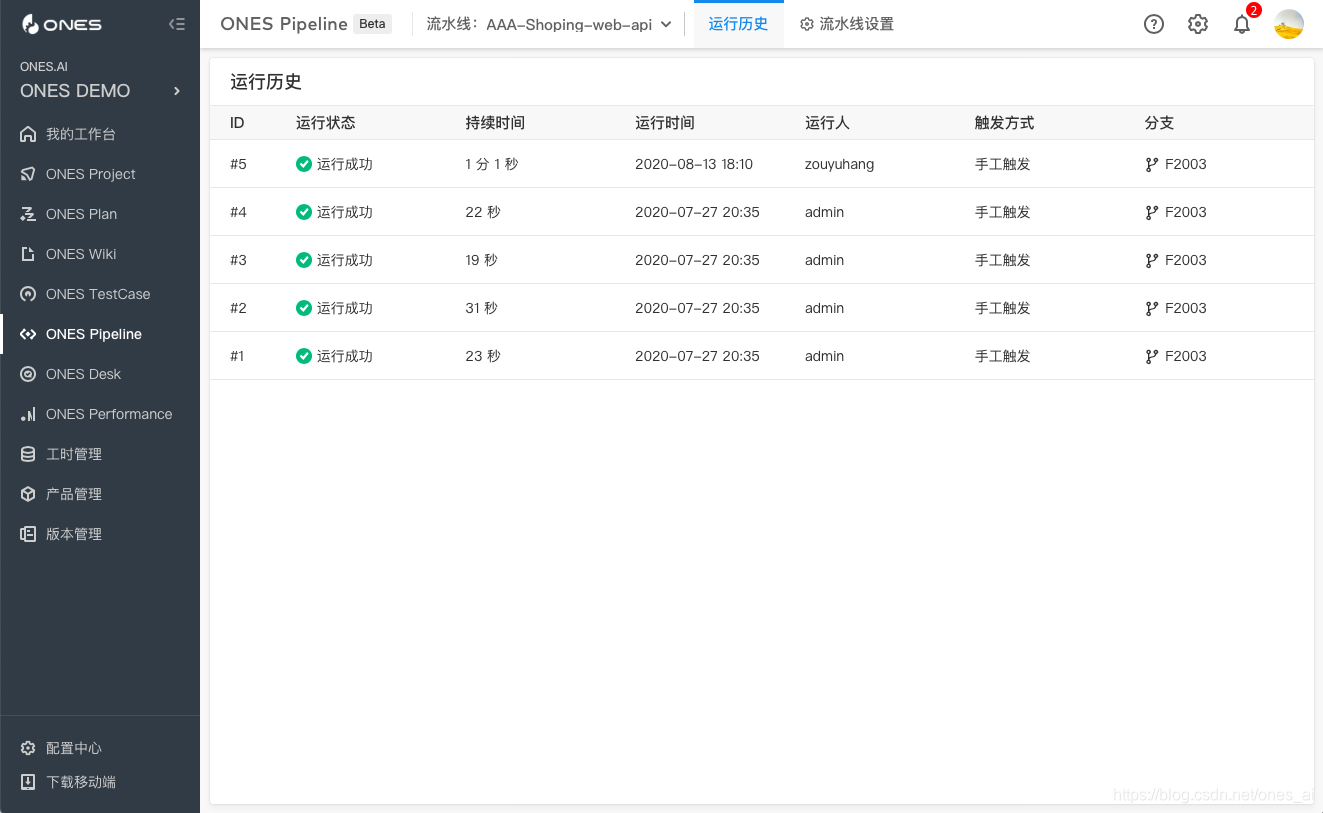Viewport: 1323px width, 813px height.
Task: Click the 触发方式 column header
Action: pos(1004,123)
